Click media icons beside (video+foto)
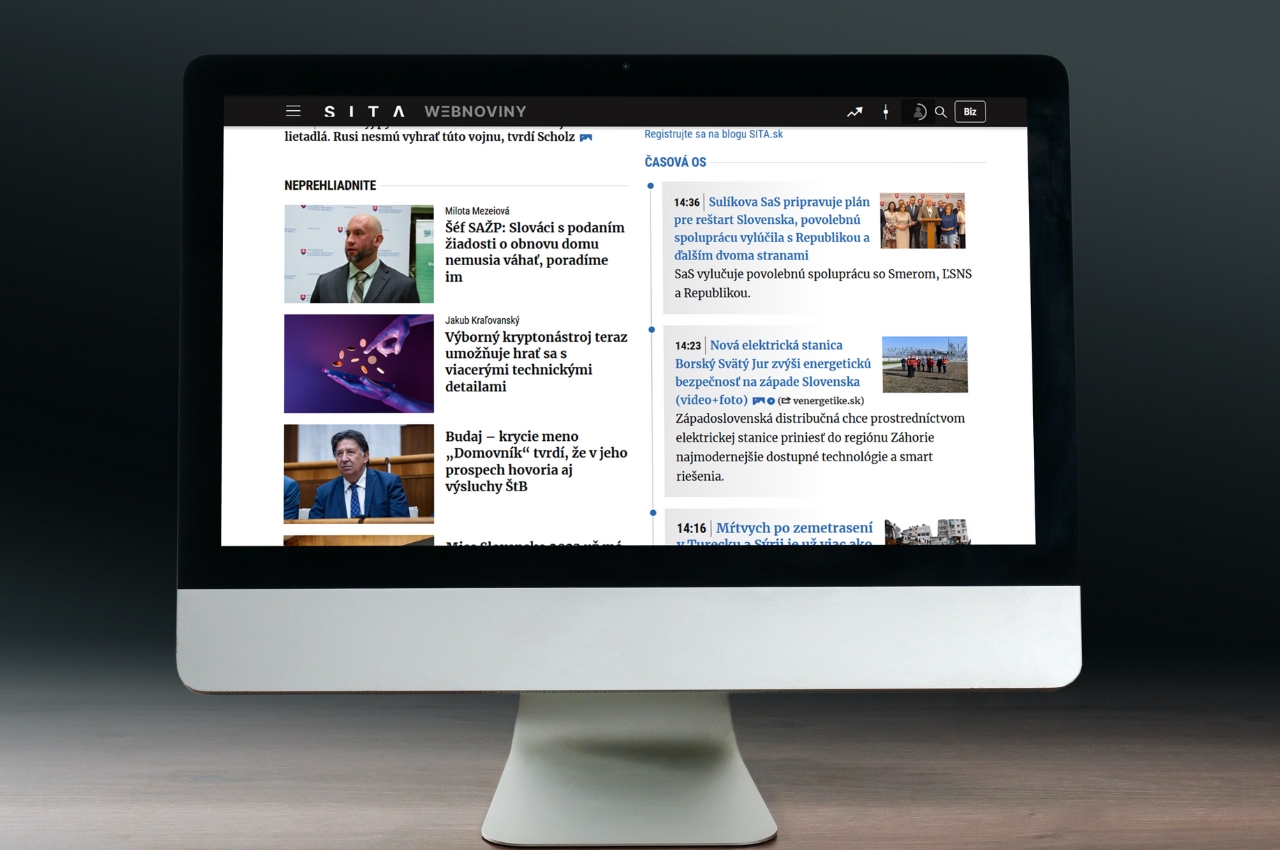1280x850 pixels. click(764, 401)
